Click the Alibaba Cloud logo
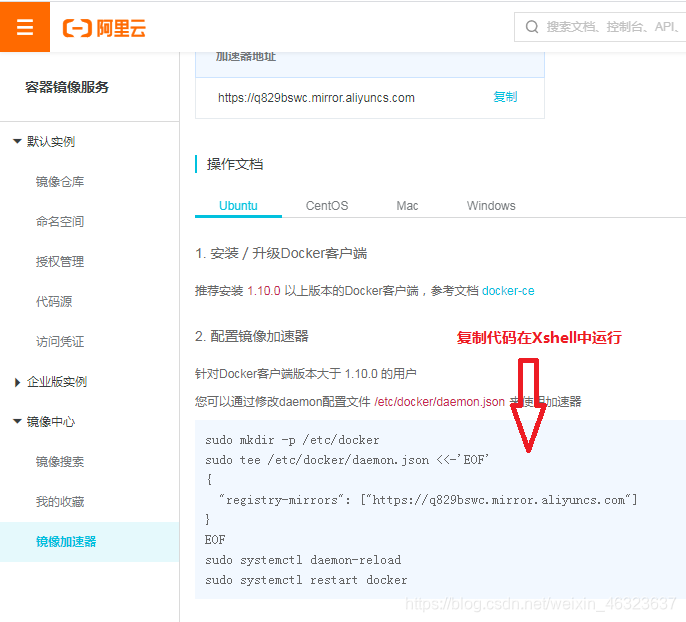This screenshot has width=686, height=622. 104,28
